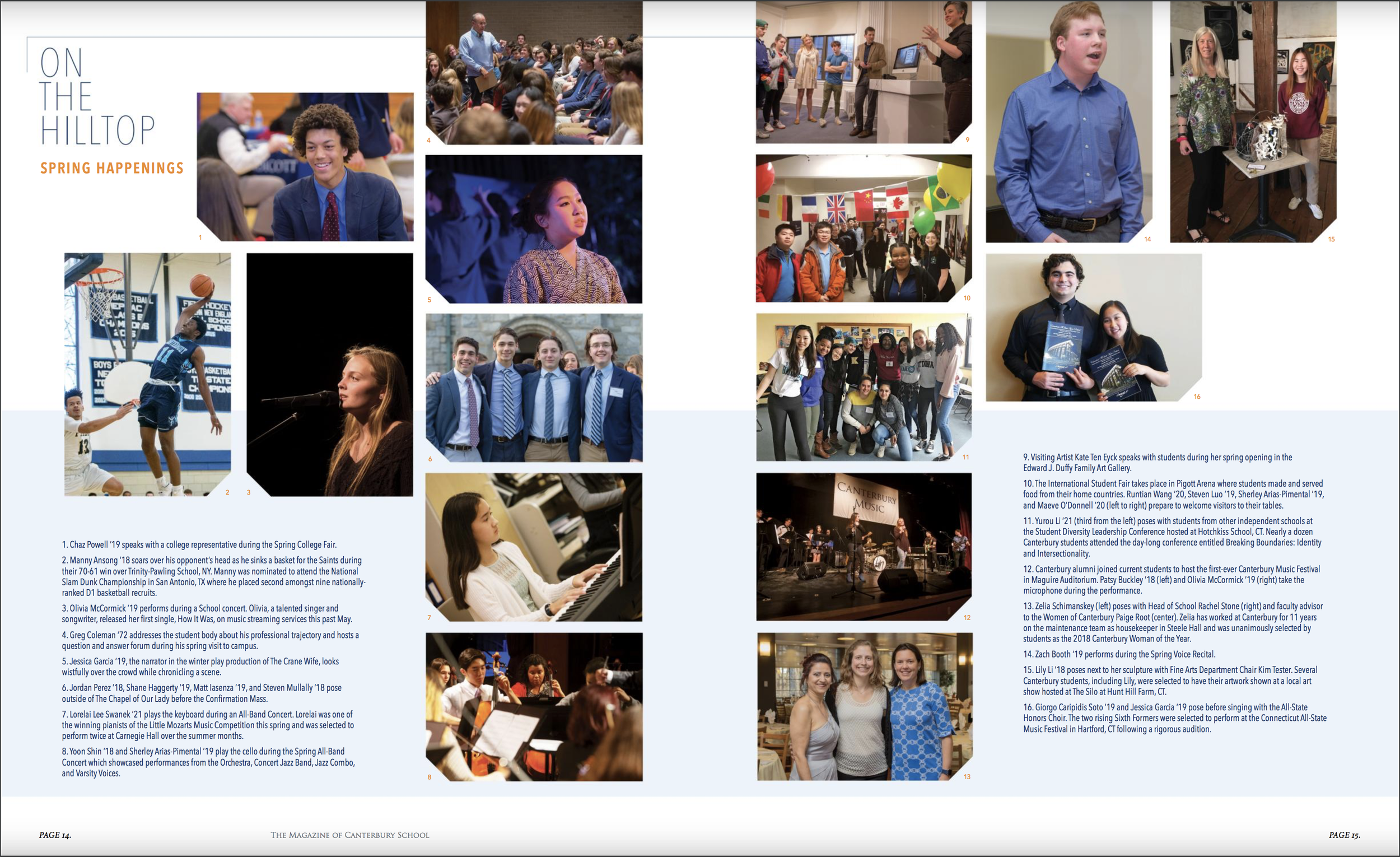Viewport: 1400px width, 857px height.
Task: Click caption 9 about Kate Ten Eyck
Action: coord(1158,463)
